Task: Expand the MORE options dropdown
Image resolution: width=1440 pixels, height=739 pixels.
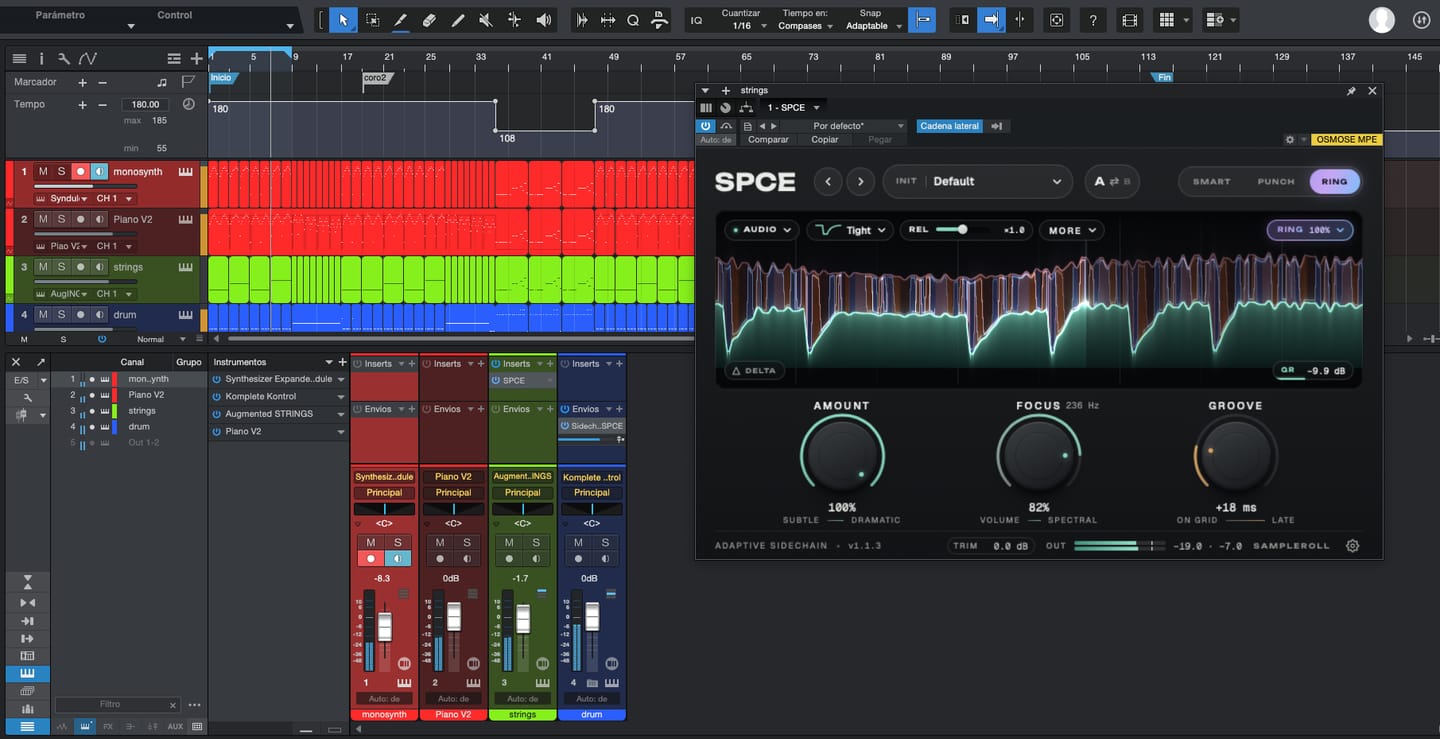Action: pyautogui.click(x=1071, y=230)
